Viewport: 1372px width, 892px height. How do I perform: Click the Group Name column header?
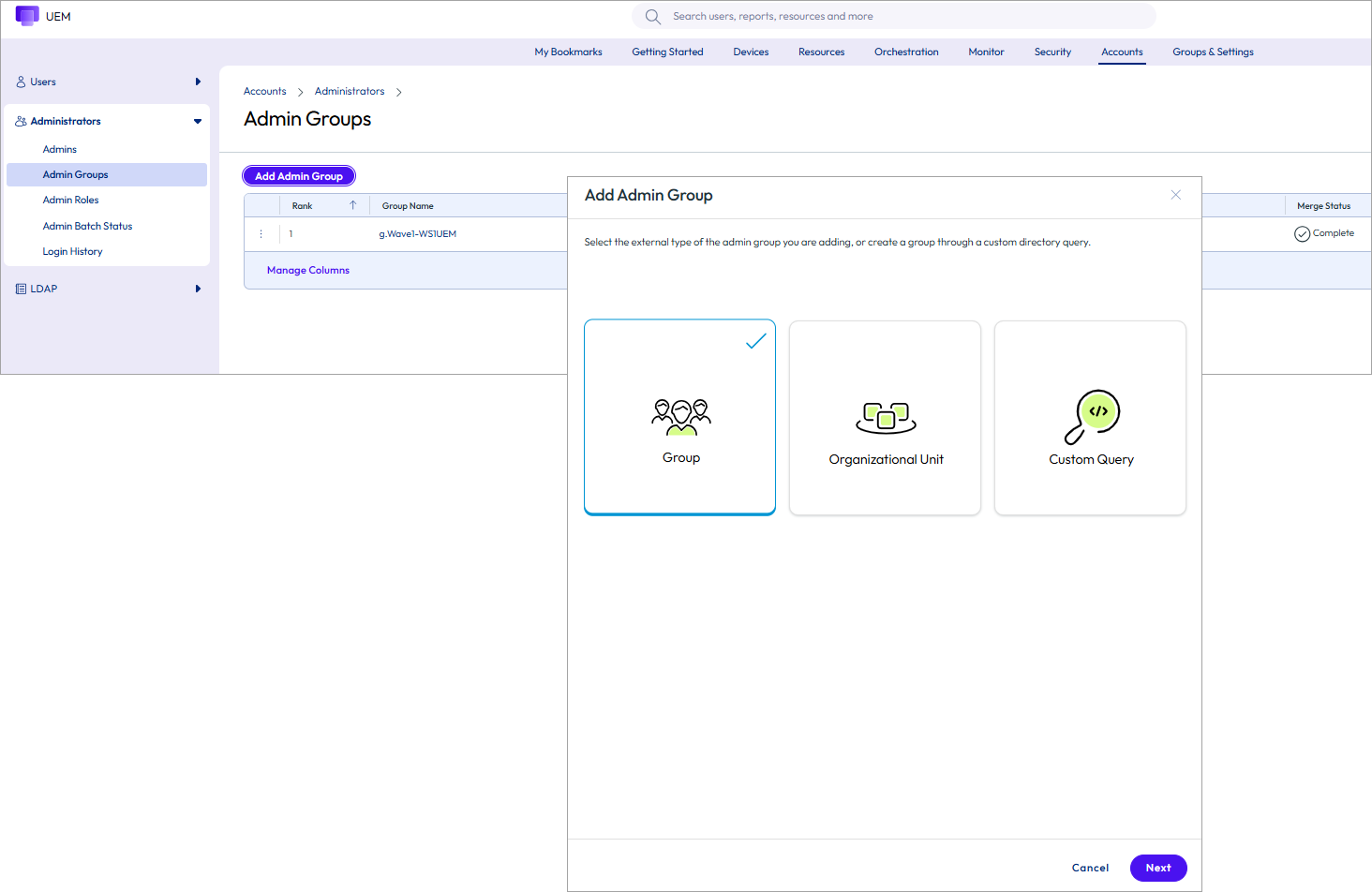point(408,206)
